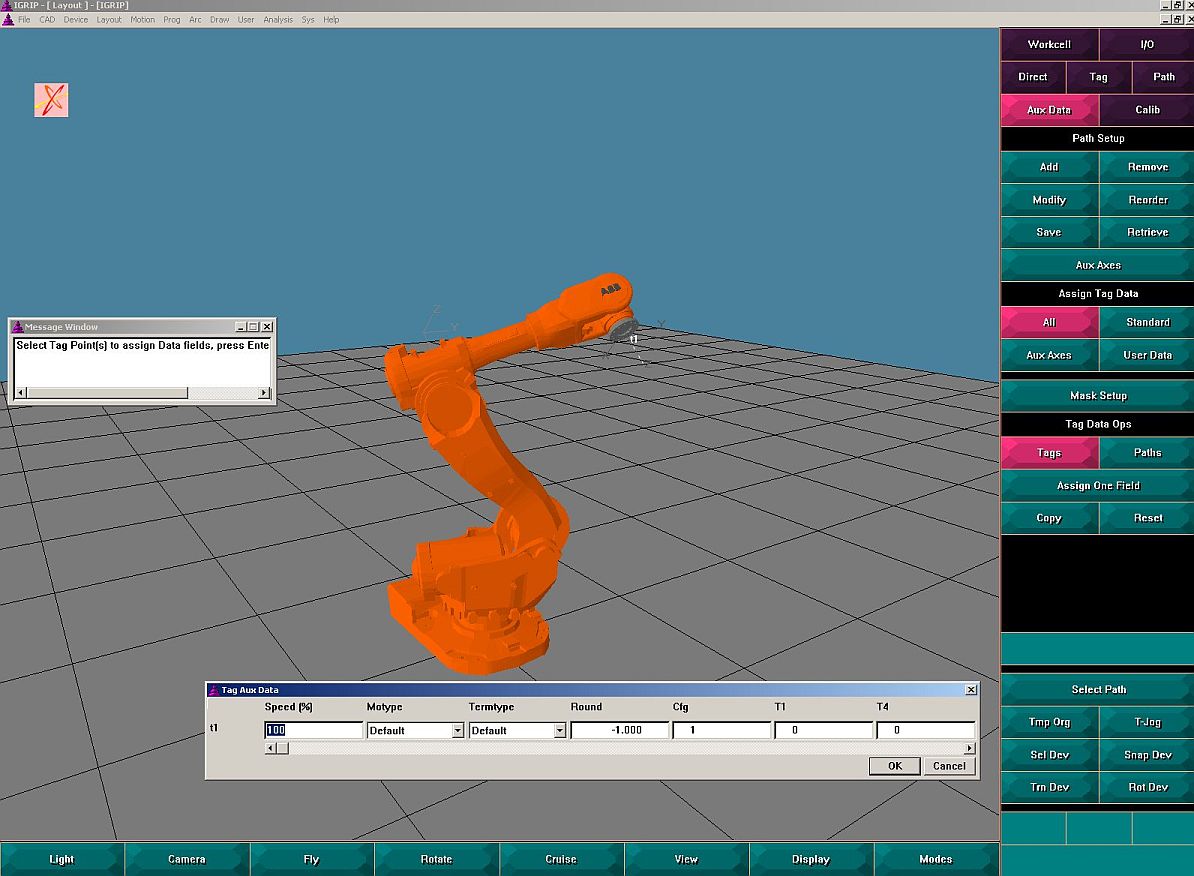Toggle the User Data option
Screen dimensions: 1194x876
(1147, 355)
